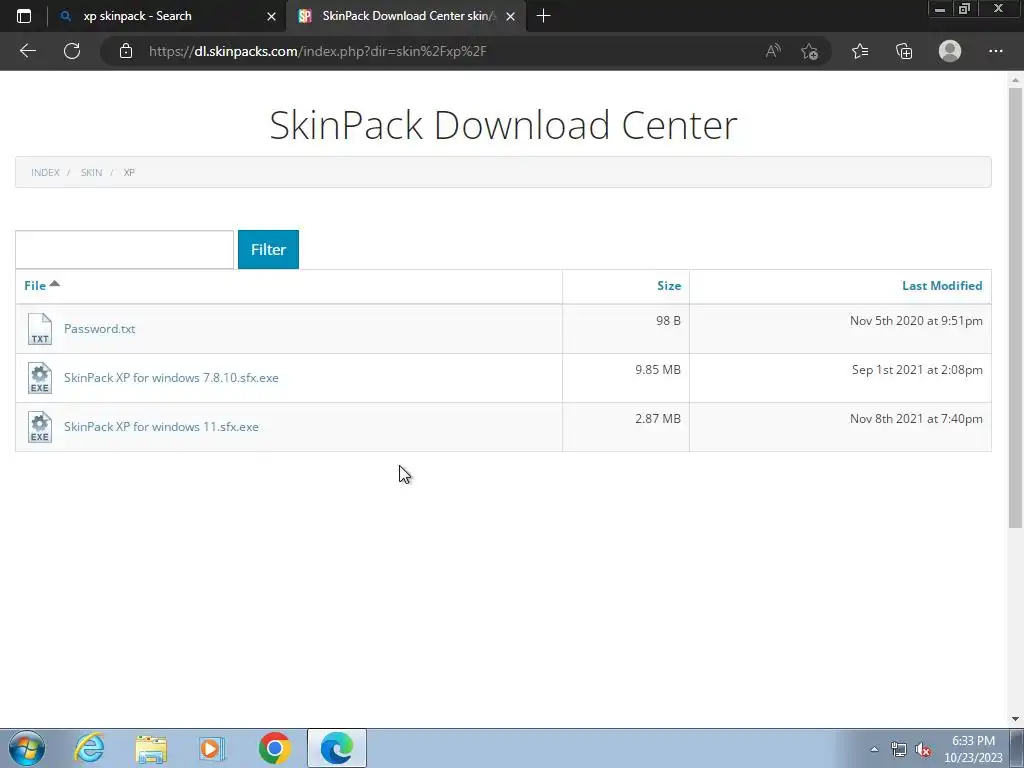Open the browser profile menu
This screenshot has height=768, width=1024.
point(950,51)
